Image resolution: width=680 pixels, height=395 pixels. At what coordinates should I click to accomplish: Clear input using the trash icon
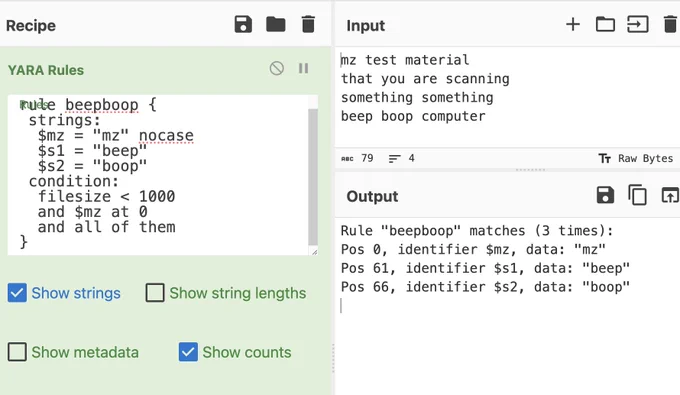[x=670, y=25]
